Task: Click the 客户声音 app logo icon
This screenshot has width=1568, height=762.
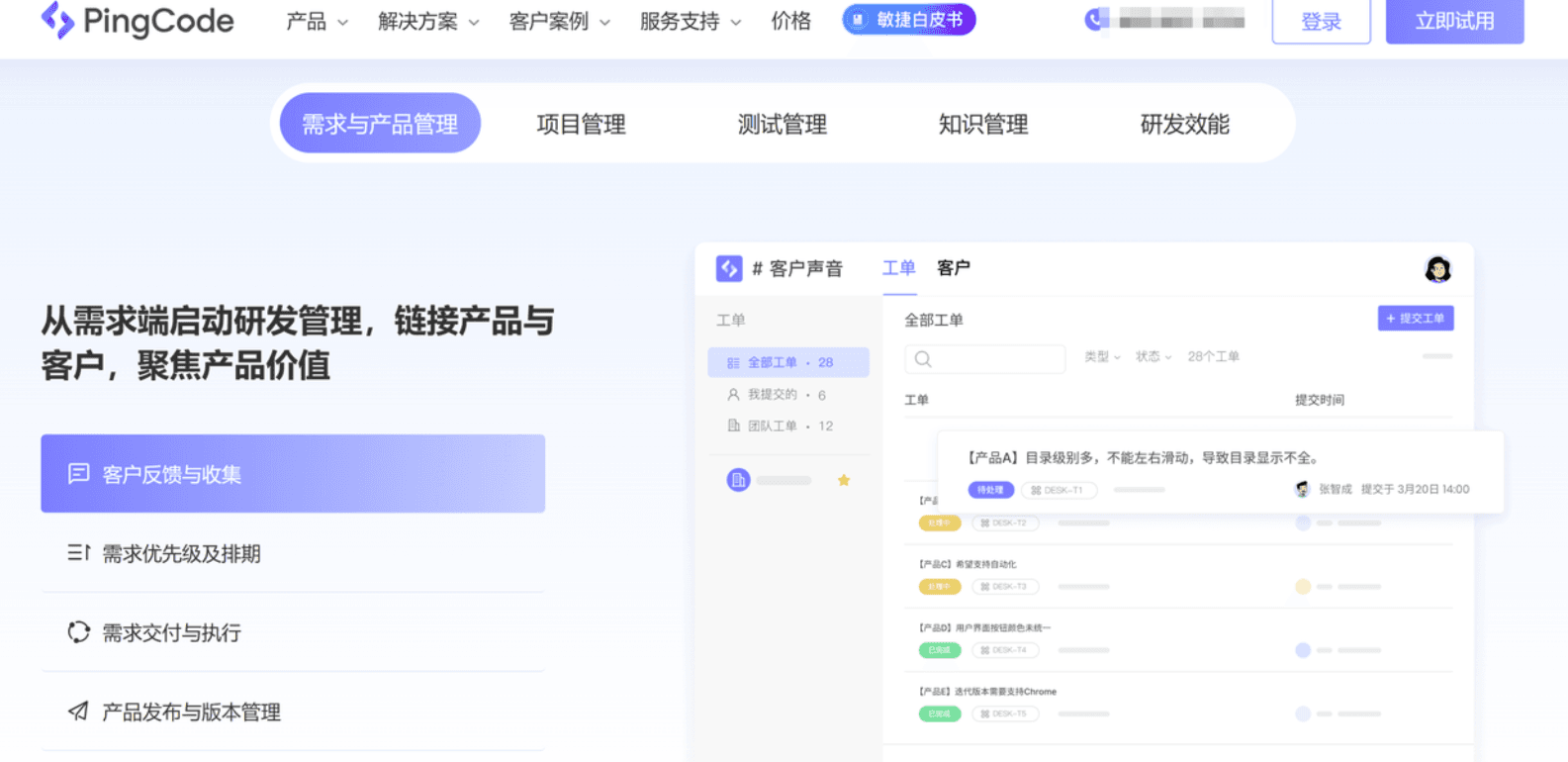Action: tap(729, 268)
